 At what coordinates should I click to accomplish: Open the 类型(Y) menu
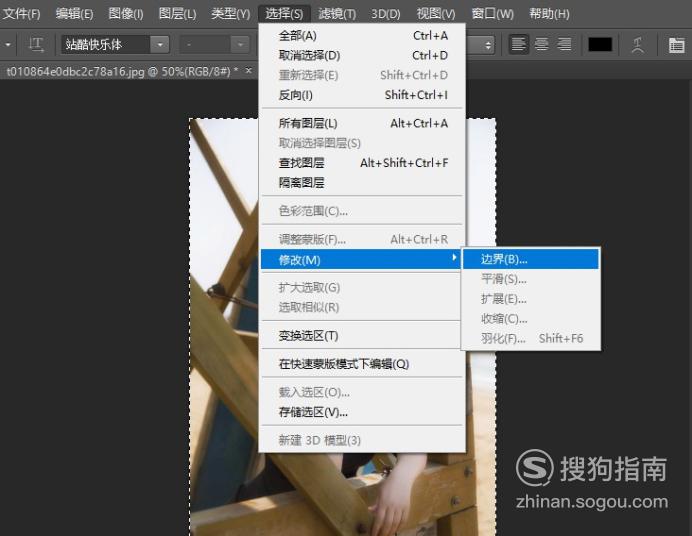230,14
